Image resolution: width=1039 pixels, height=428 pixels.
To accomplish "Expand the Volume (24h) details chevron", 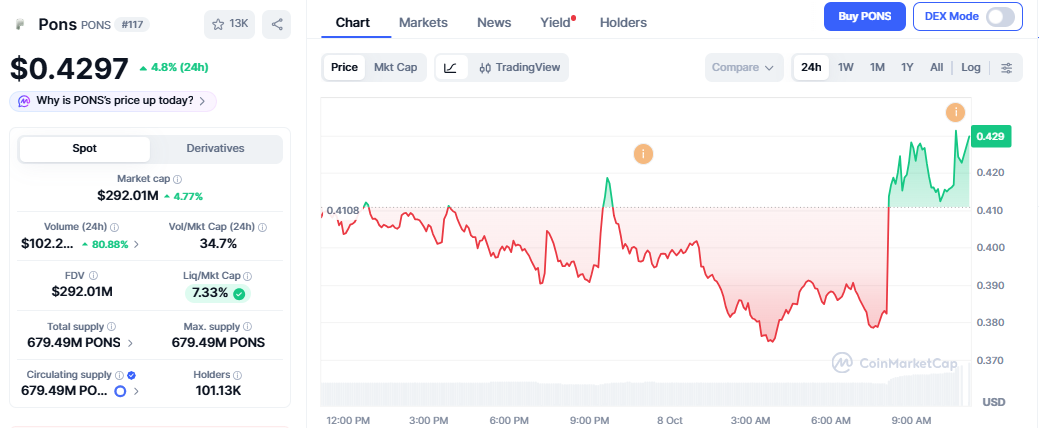I will coord(137,244).
